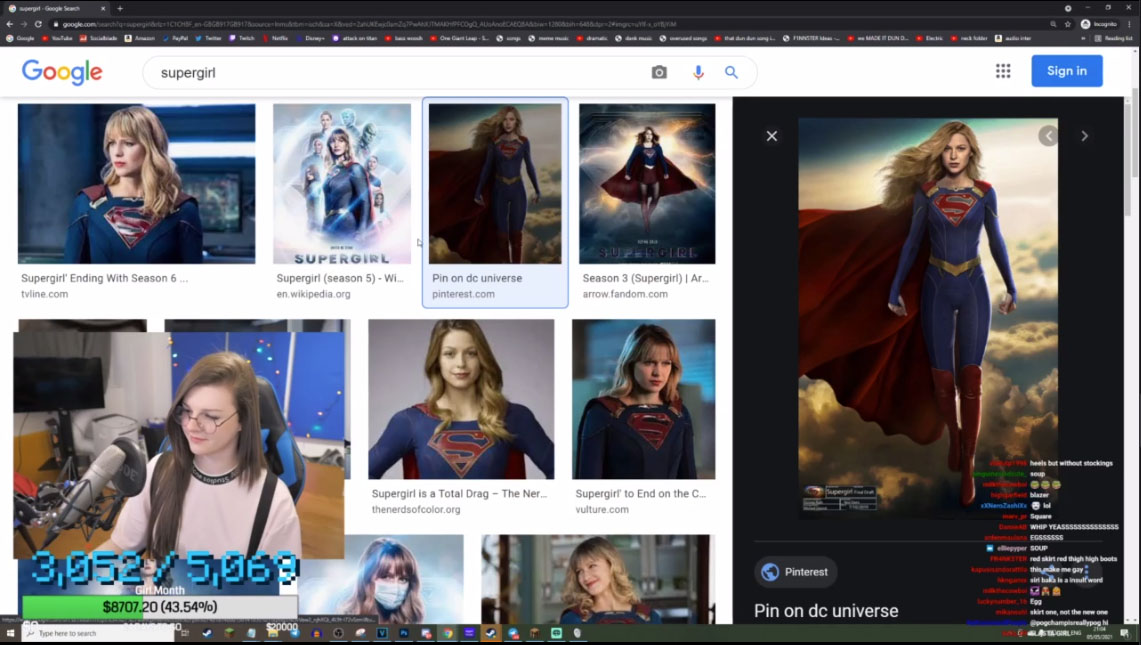Open the thumbnail of Supergirl wearing a face mask
This screenshot has height=645, width=1141.
(x=391, y=579)
